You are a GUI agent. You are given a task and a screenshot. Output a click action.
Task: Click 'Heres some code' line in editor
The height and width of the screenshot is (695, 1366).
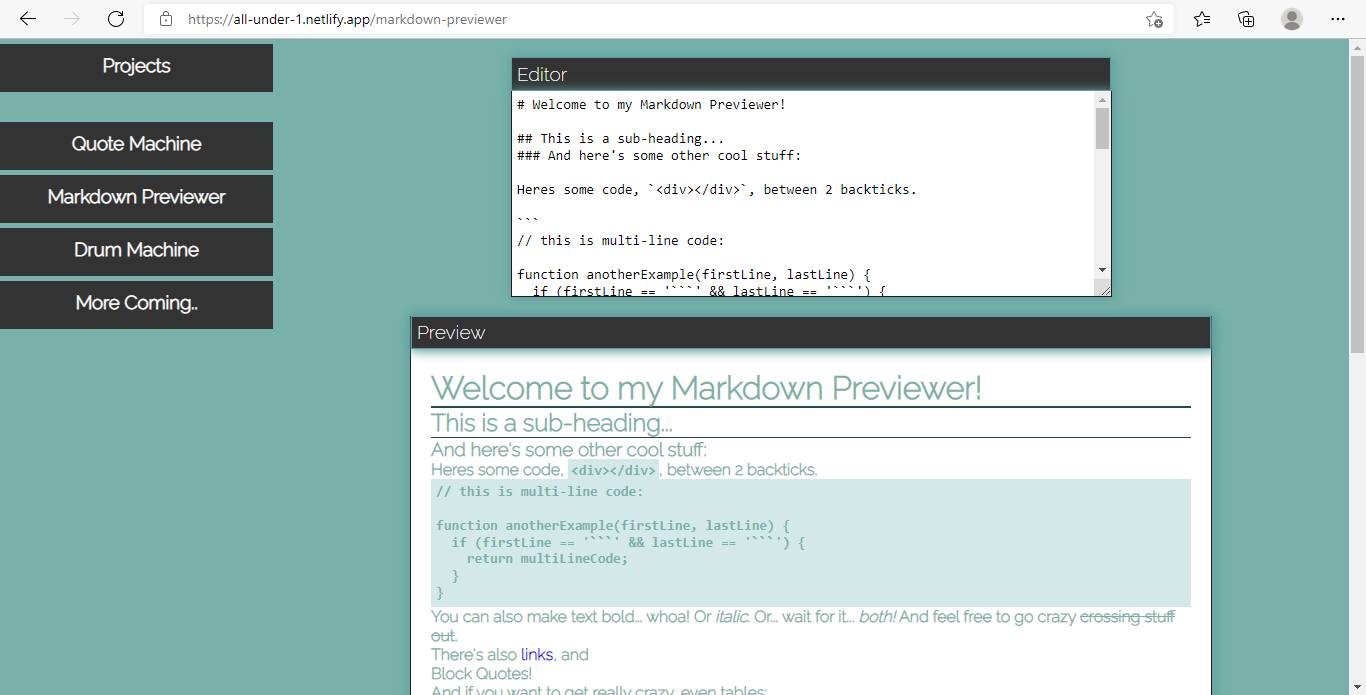point(717,189)
